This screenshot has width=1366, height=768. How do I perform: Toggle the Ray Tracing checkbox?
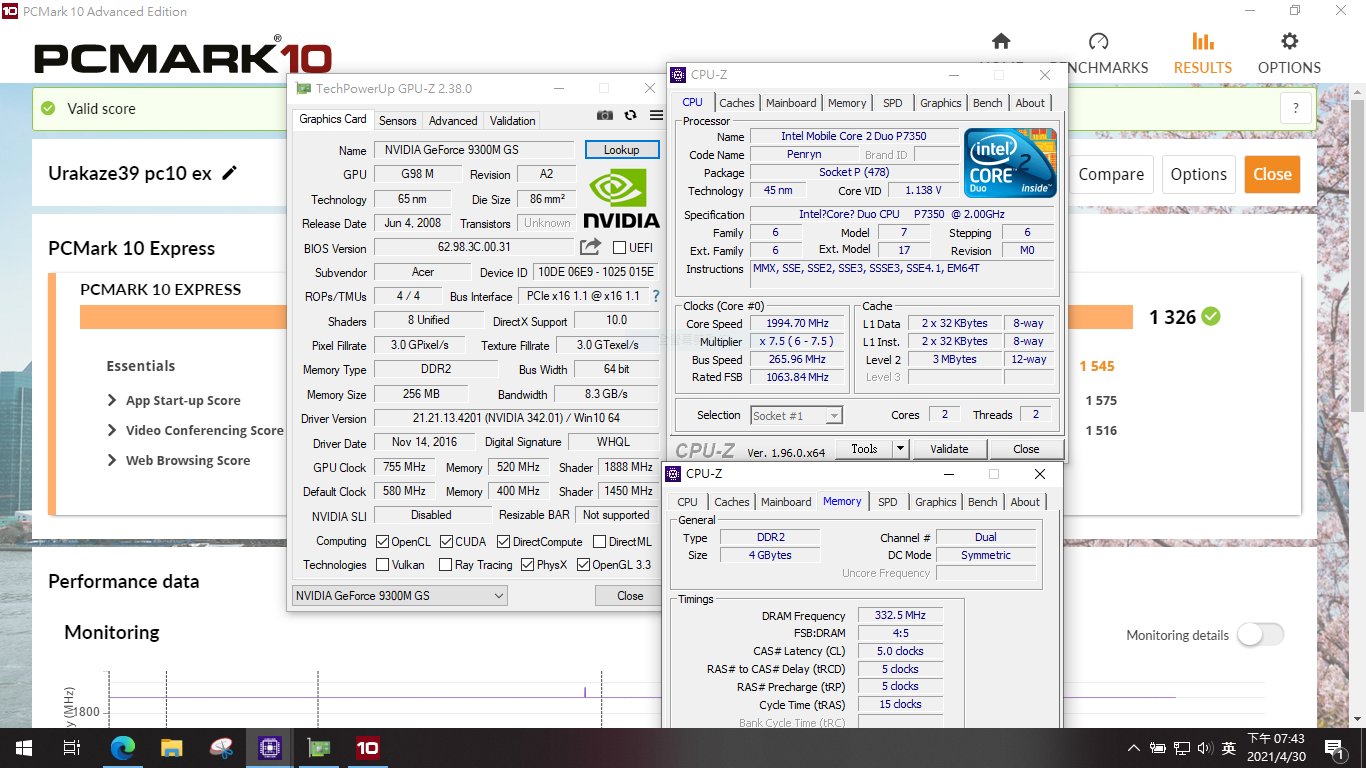pos(446,565)
